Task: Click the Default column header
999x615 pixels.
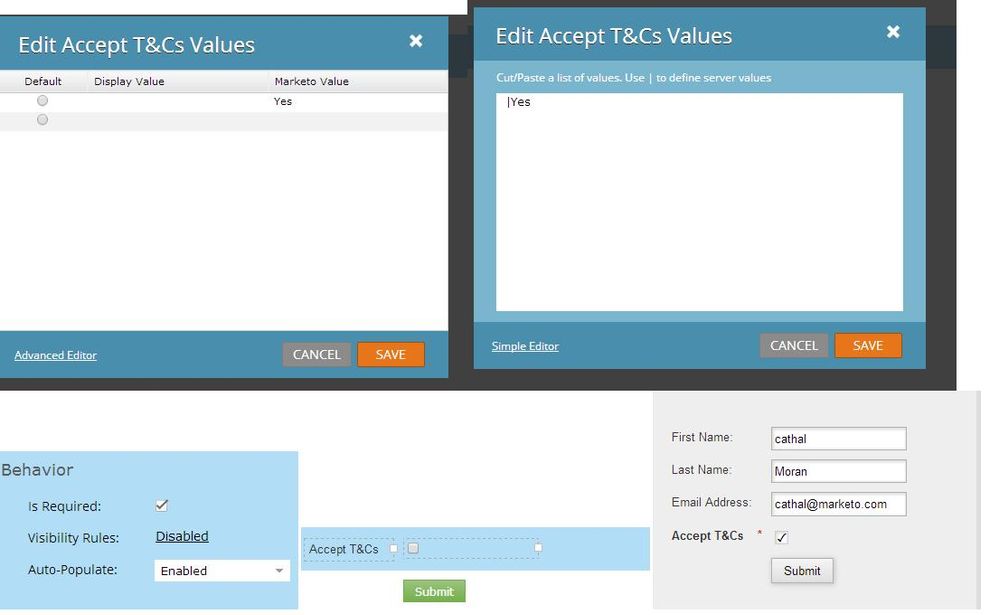Action: (43, 81)
